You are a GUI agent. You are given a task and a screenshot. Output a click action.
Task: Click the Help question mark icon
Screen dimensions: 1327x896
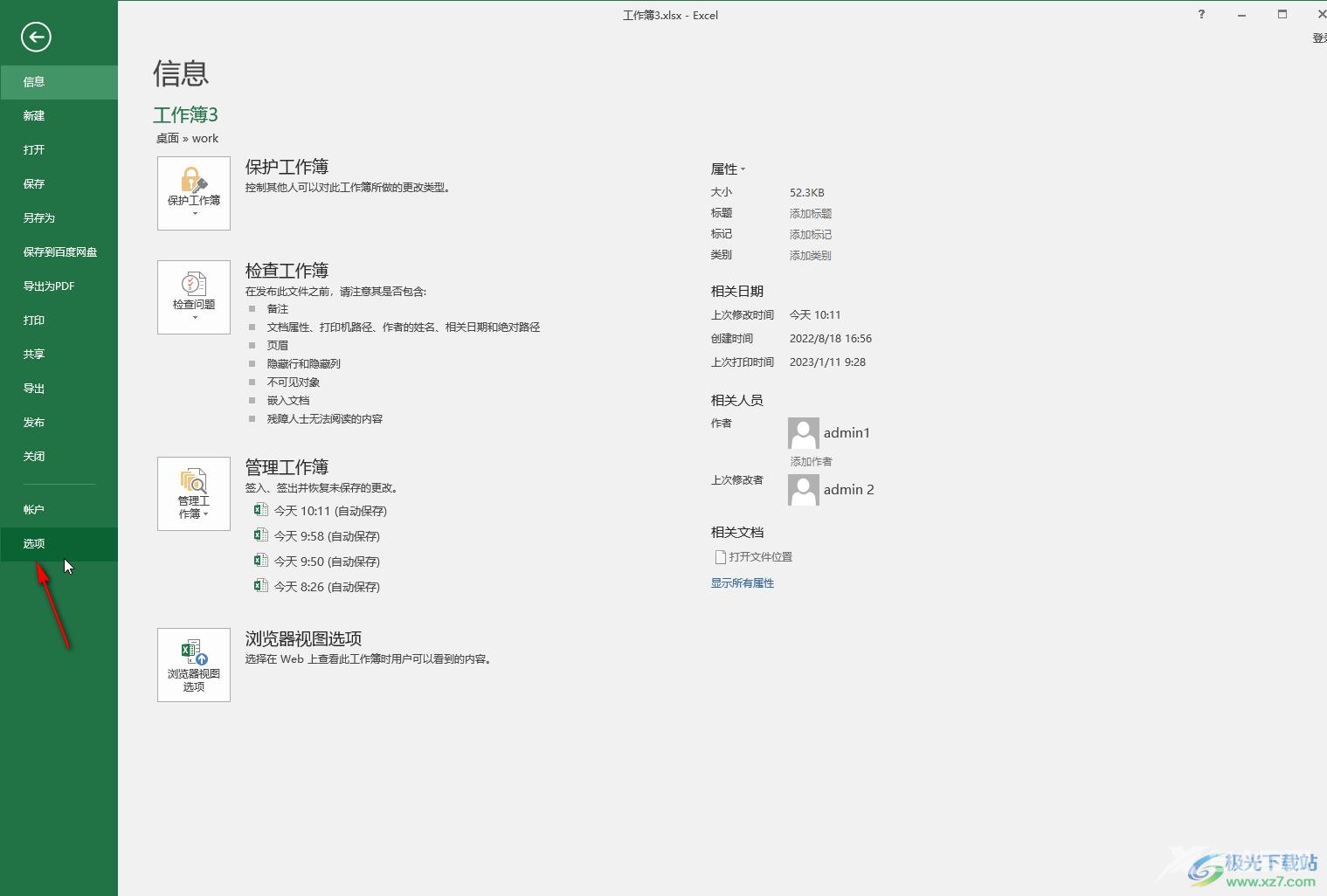1201,15
